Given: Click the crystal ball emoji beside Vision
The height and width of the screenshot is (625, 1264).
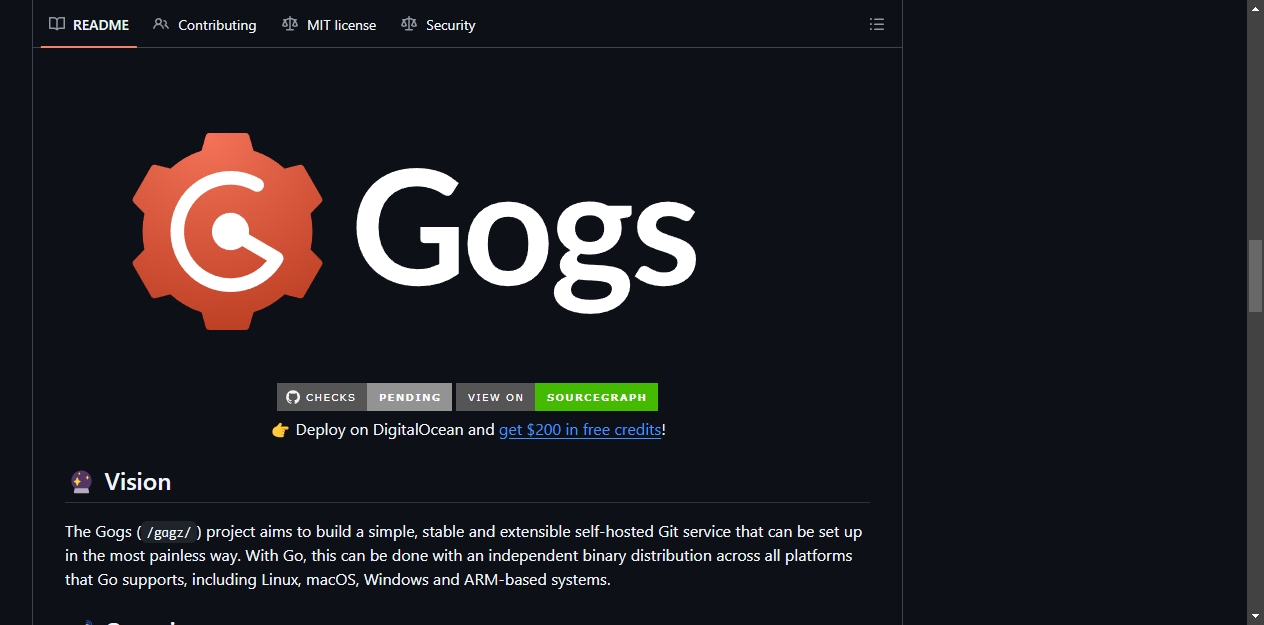Looking at the screenshot, I should (81, 482).
